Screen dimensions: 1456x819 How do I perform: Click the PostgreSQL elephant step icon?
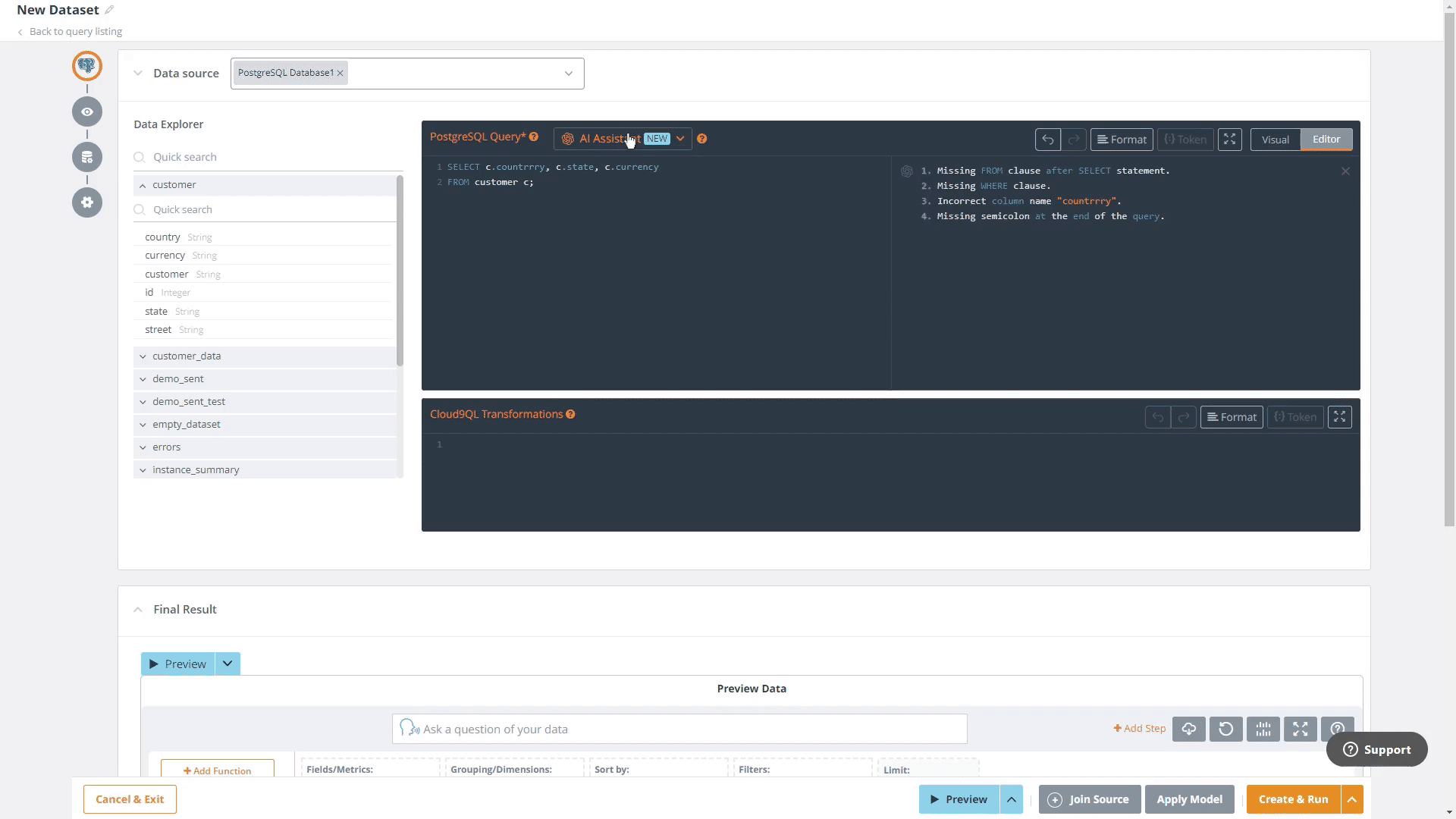pyautogui.click(x=87, y=66)
